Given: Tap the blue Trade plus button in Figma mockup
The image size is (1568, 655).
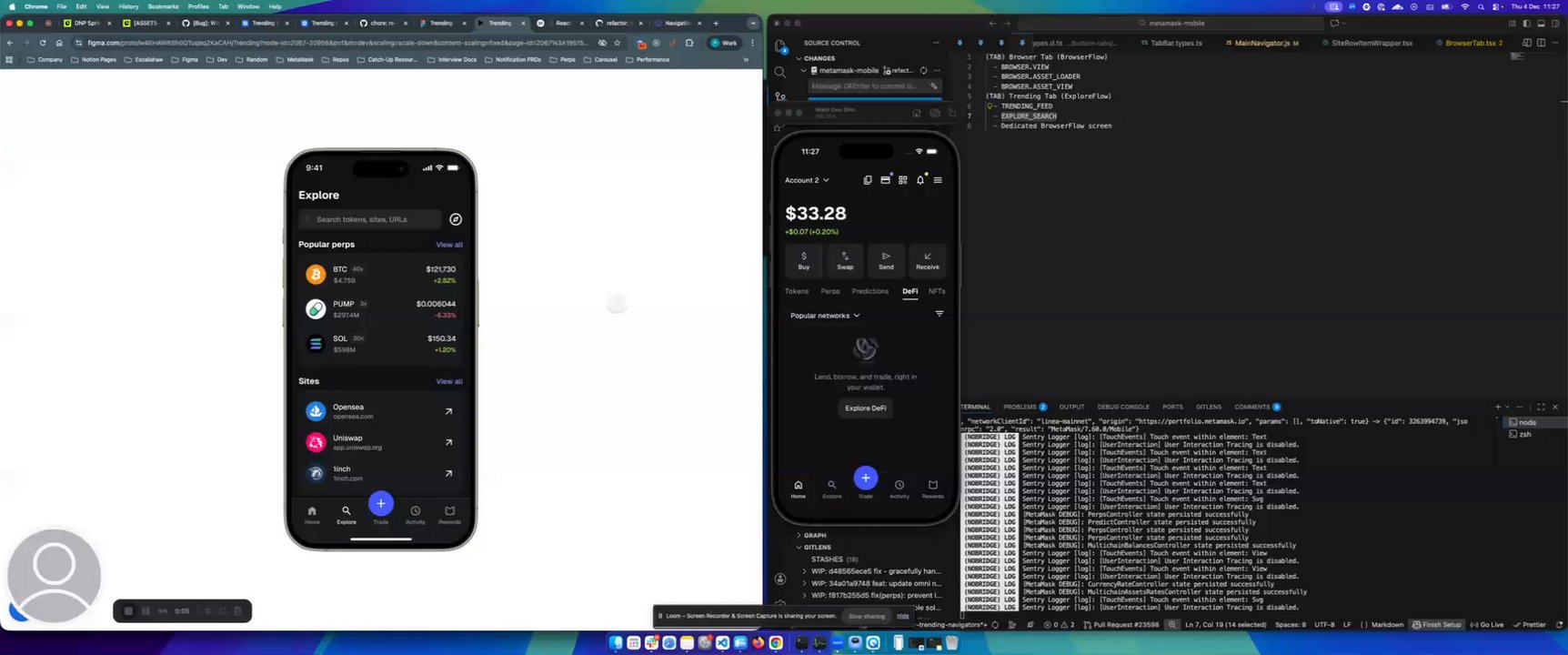Looking at the screenshot, I should point(381,503).
